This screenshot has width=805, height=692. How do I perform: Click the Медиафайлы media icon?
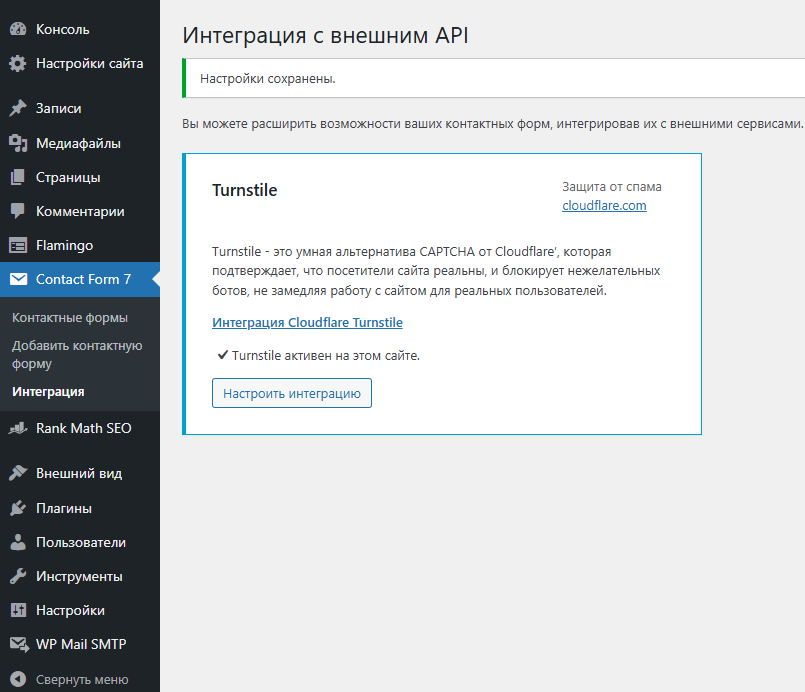18,143
